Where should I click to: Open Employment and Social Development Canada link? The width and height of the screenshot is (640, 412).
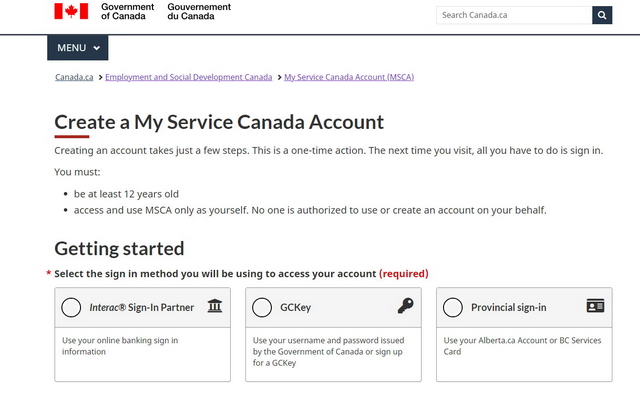(188, 77)
